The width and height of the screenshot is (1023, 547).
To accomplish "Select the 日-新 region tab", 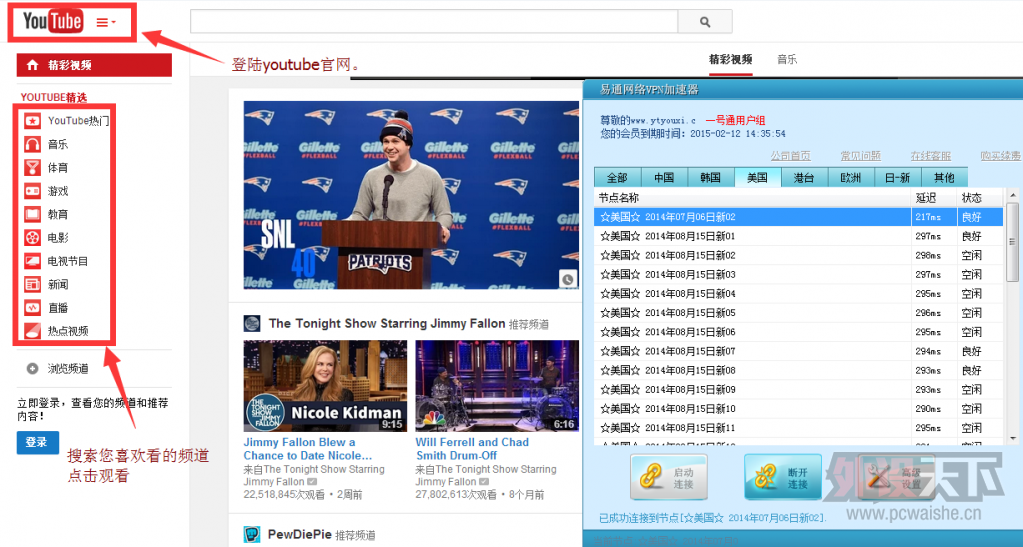I will point(898,178).
